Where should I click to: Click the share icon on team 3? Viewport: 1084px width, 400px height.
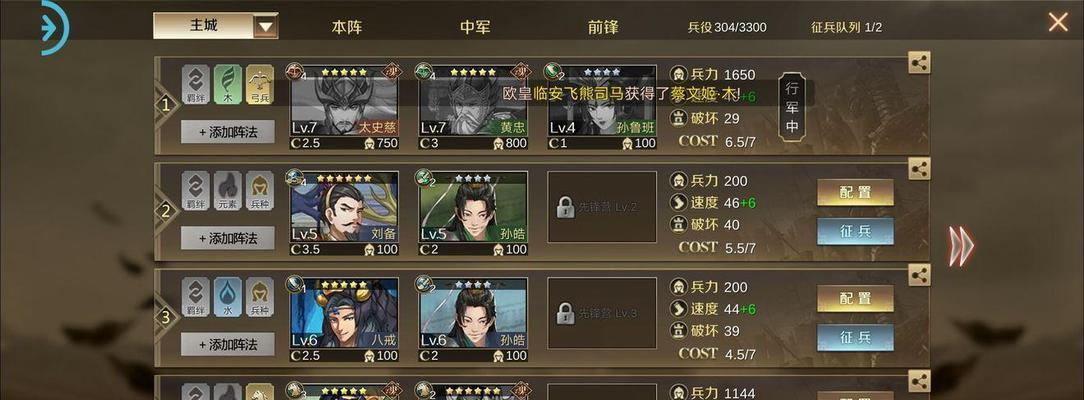click(919, 274)
